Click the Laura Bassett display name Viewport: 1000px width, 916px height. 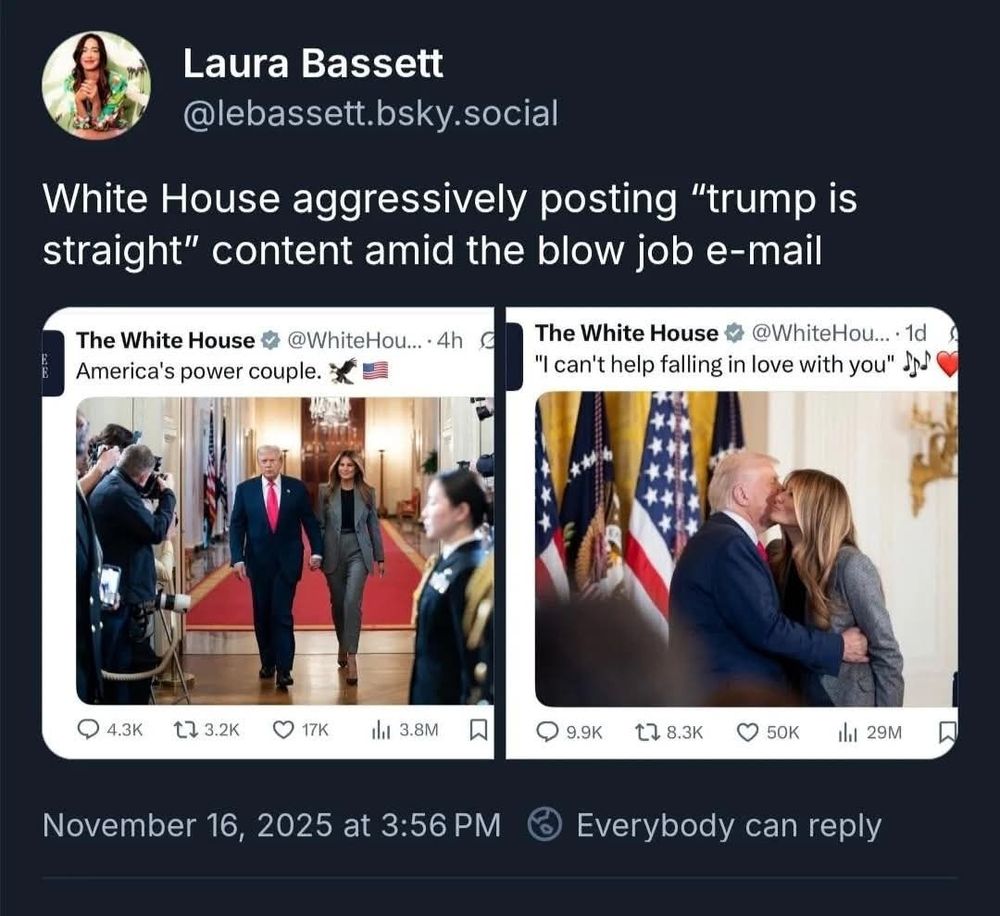(x=313, y=63)
